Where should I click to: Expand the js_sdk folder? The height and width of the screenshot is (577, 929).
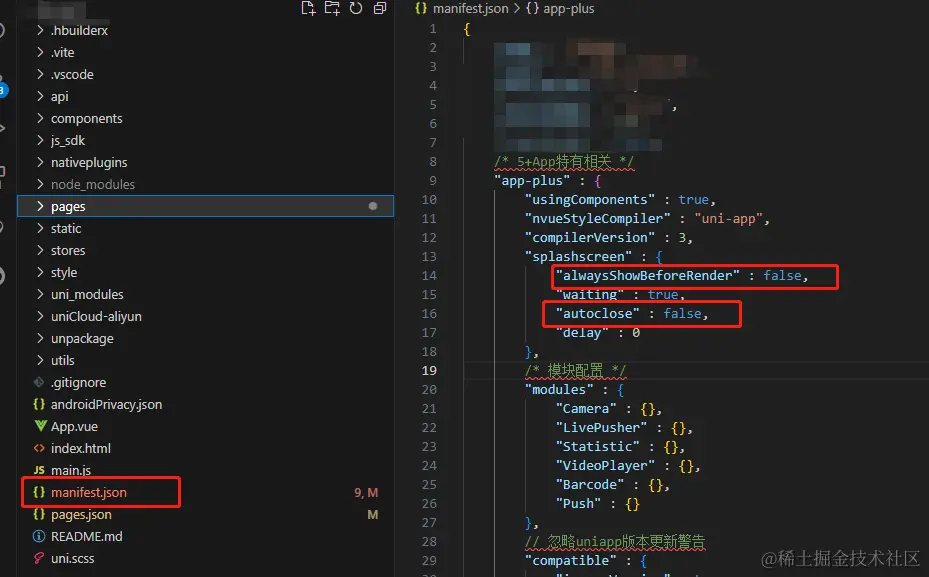[x=40, y=140]
